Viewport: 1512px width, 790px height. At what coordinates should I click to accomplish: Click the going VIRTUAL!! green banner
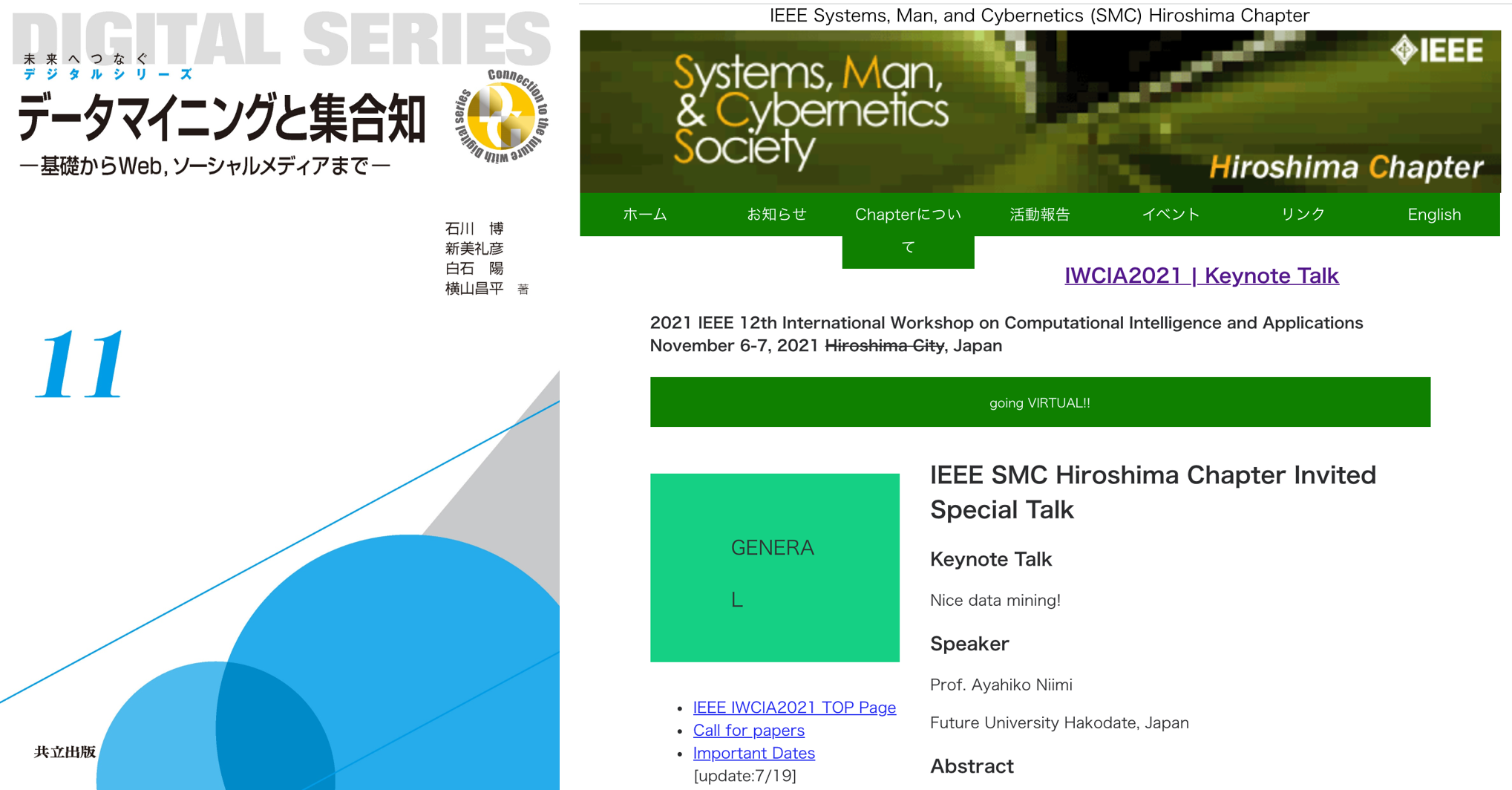[x=1039, y=402]
